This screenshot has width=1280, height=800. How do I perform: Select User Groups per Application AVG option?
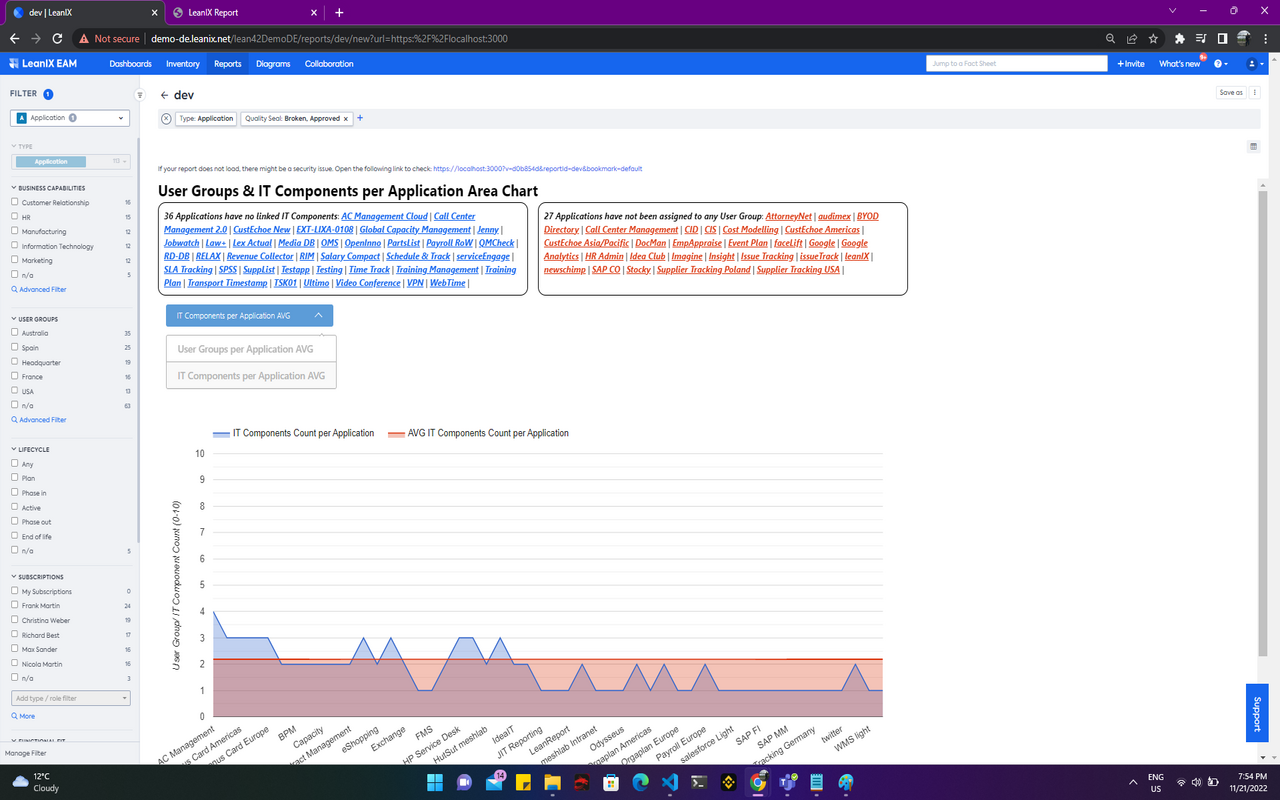[251, 349]
